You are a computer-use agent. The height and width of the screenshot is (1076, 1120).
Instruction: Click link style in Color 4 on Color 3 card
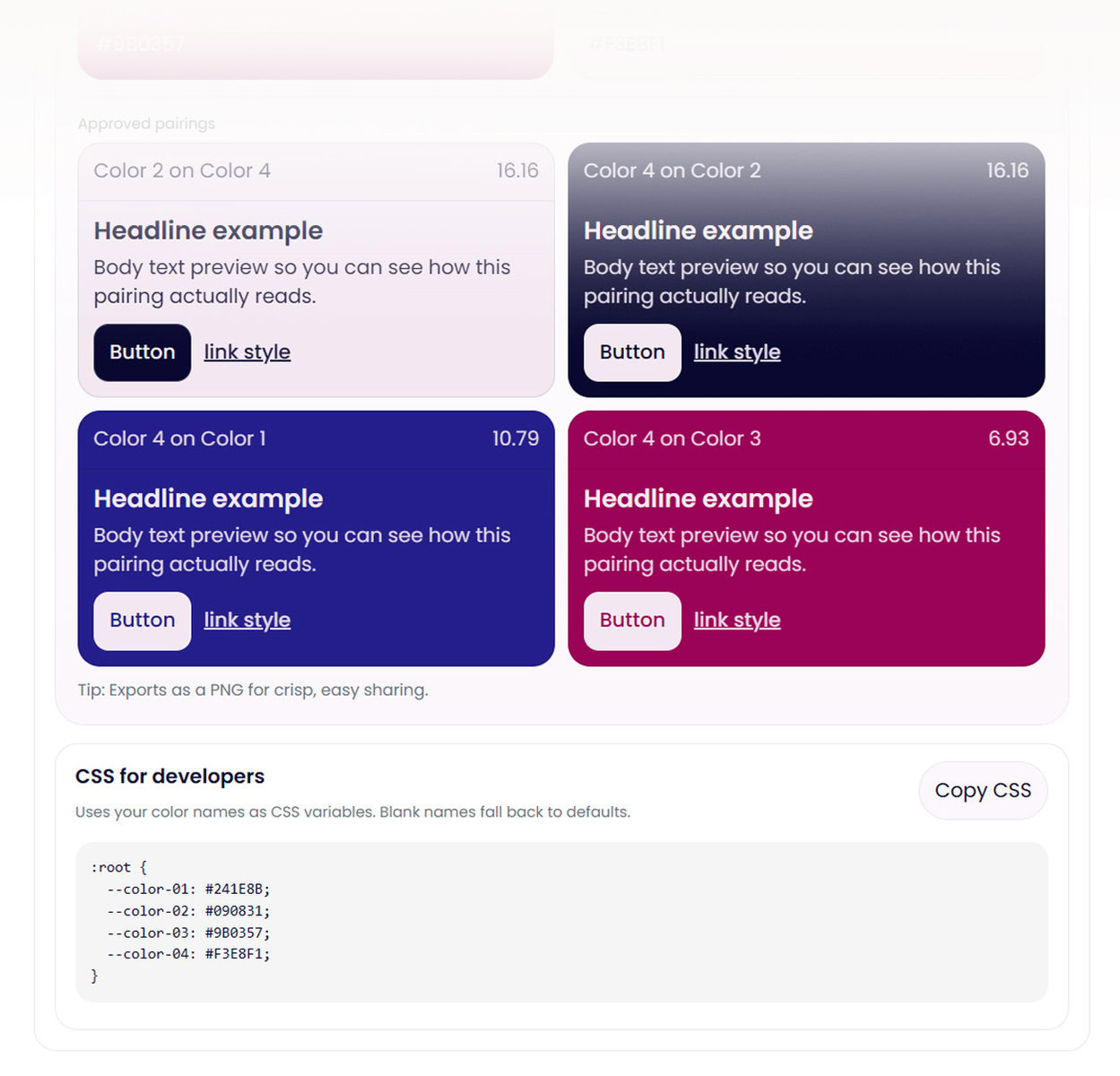736,620
